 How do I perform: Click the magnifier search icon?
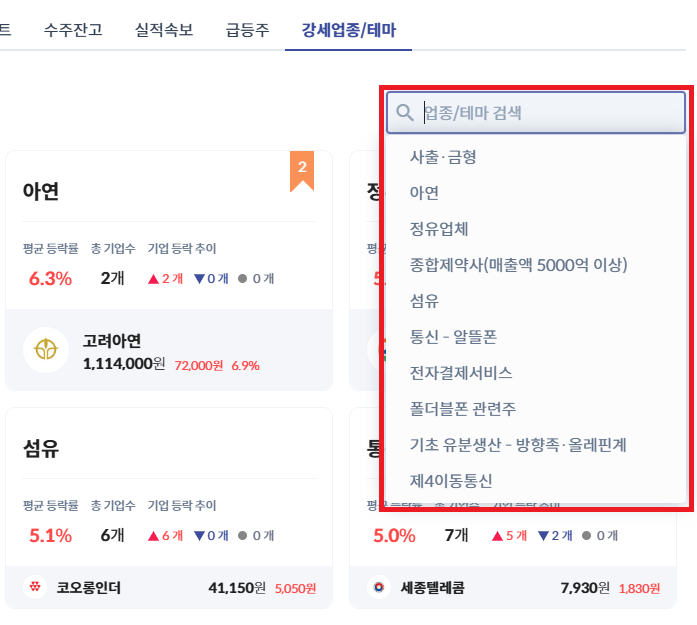tap(405, 113)
